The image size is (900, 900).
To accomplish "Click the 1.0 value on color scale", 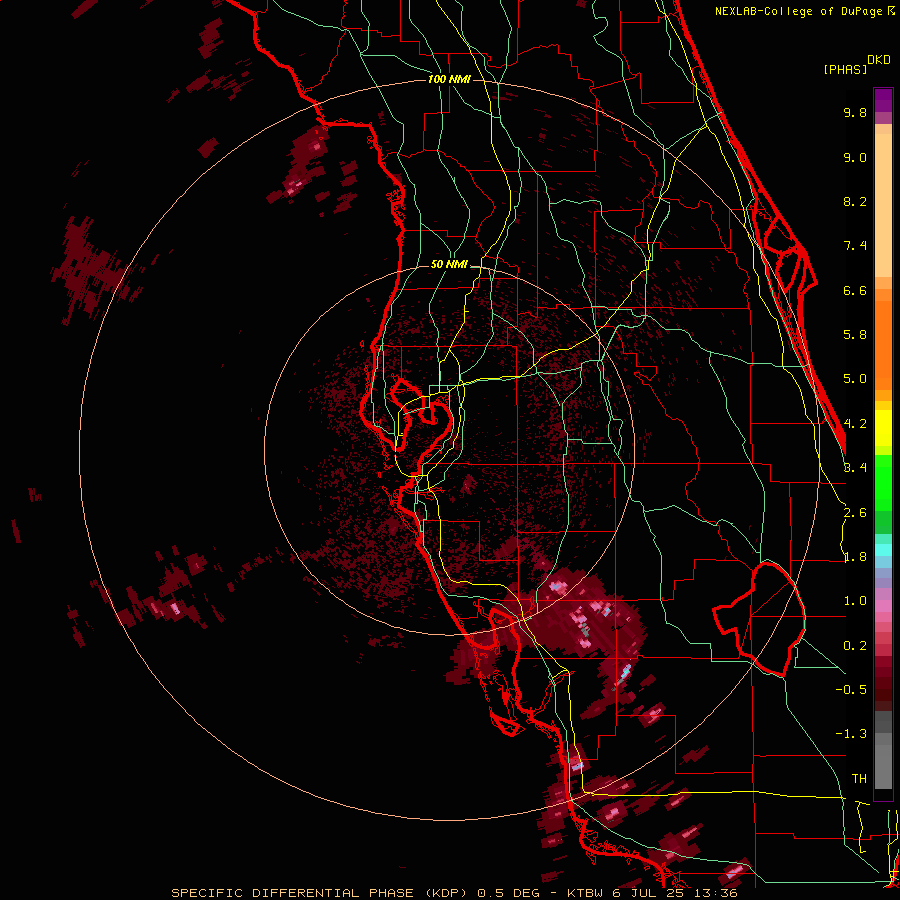I will coord(855,601).
